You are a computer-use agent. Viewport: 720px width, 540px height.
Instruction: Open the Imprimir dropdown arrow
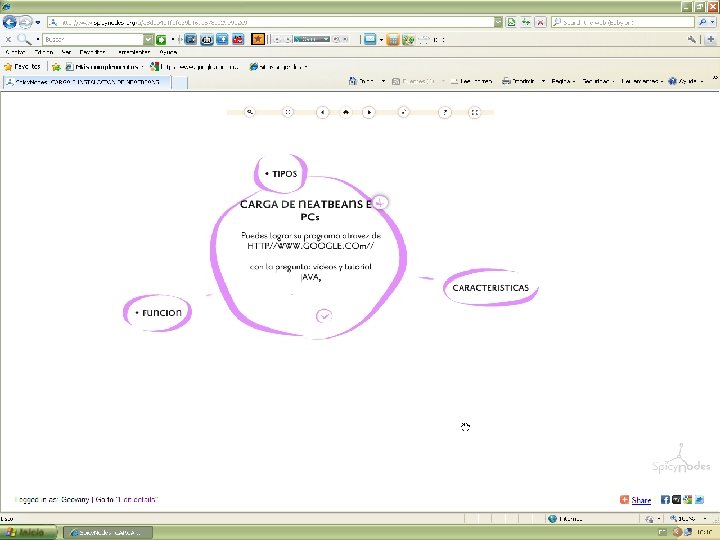[x=543, y=81]
